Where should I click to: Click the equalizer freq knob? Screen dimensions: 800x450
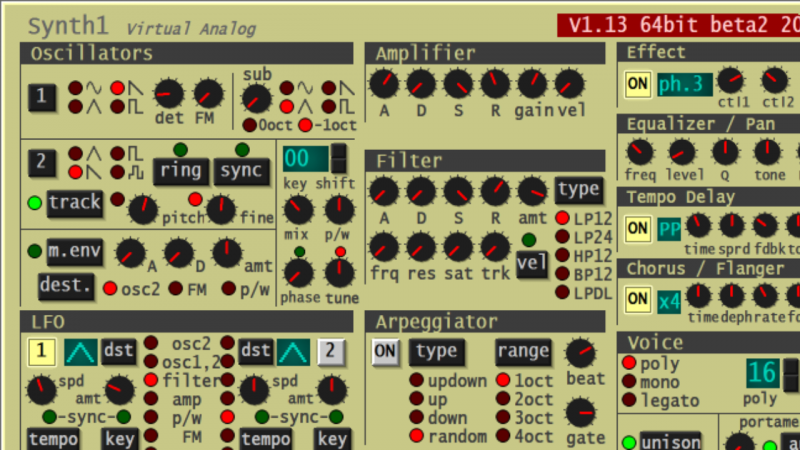640,152
